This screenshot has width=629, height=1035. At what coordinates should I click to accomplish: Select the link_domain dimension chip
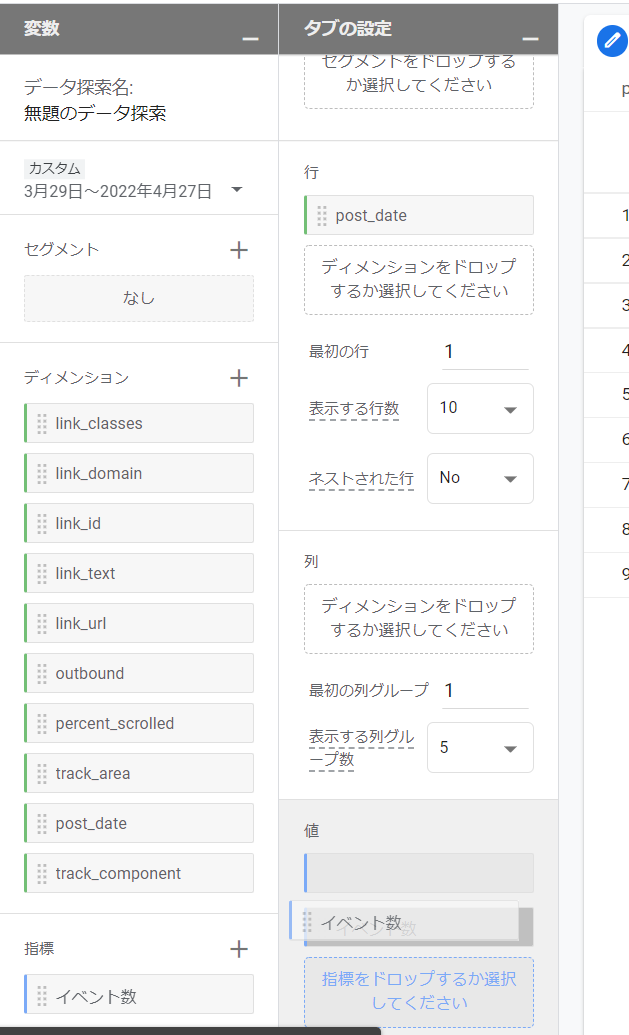click(x=139, y=473)
